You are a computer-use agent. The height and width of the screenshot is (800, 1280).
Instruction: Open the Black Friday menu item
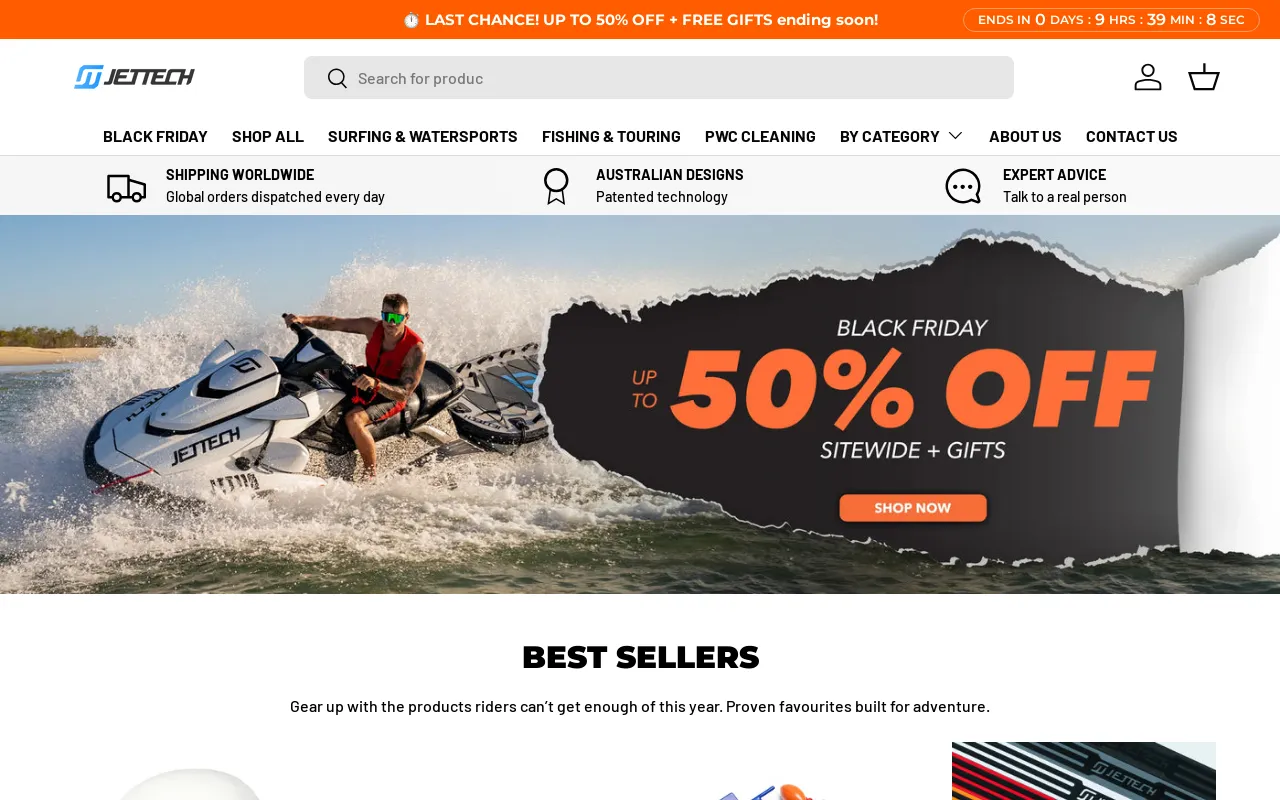pos(155,136)
